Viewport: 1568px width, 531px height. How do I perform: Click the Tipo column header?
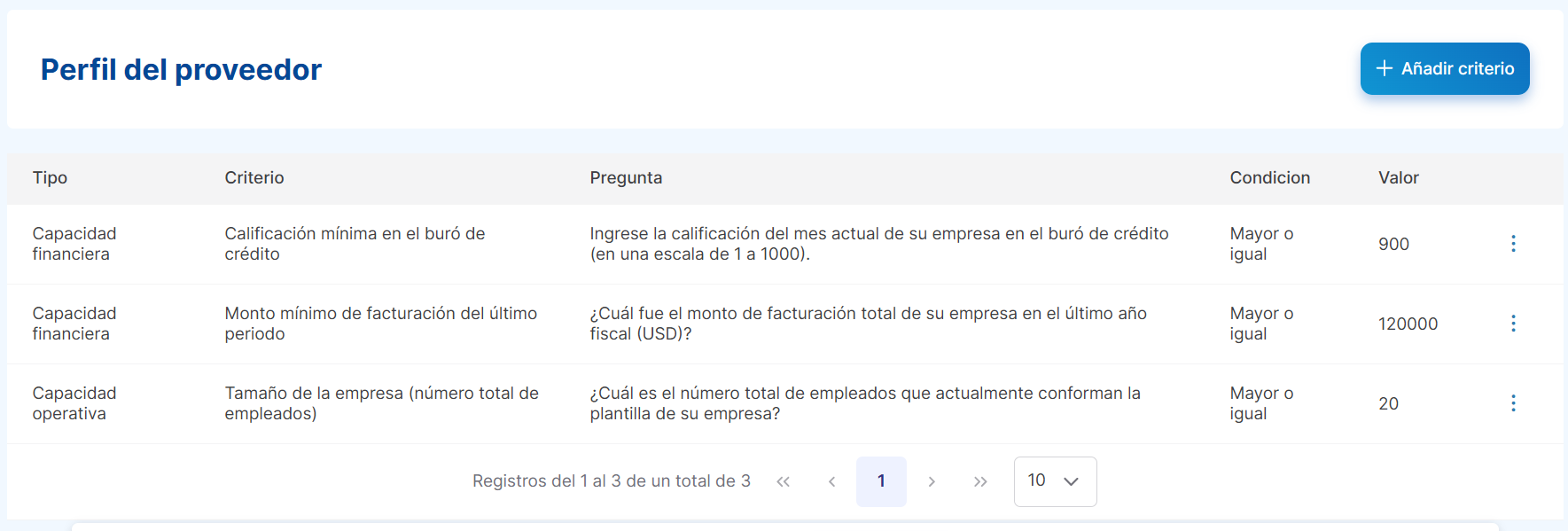(x=50, y=178)
